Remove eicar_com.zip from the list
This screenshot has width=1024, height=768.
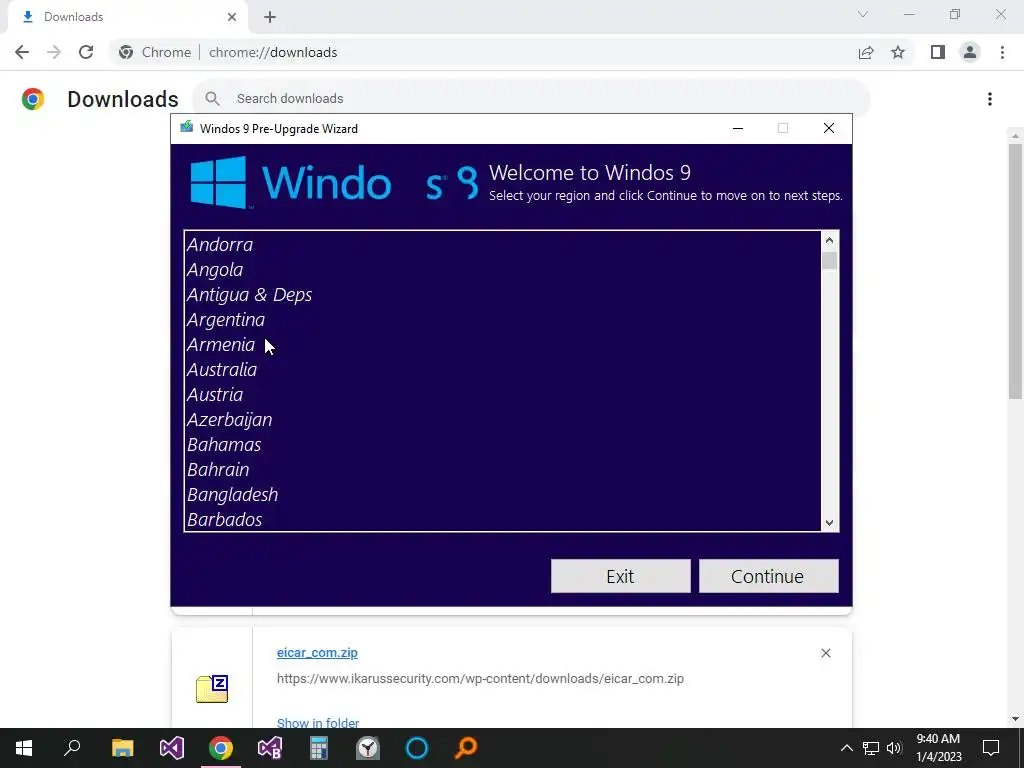pyautogui.click(x=825, y=653)
